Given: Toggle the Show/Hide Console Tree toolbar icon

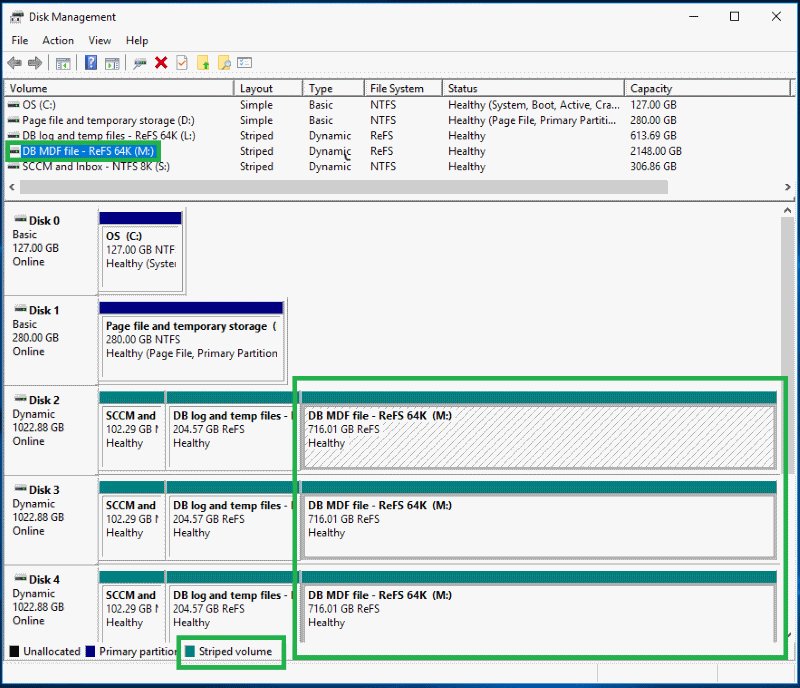Looking at the screenshot, I should point(61,62).
